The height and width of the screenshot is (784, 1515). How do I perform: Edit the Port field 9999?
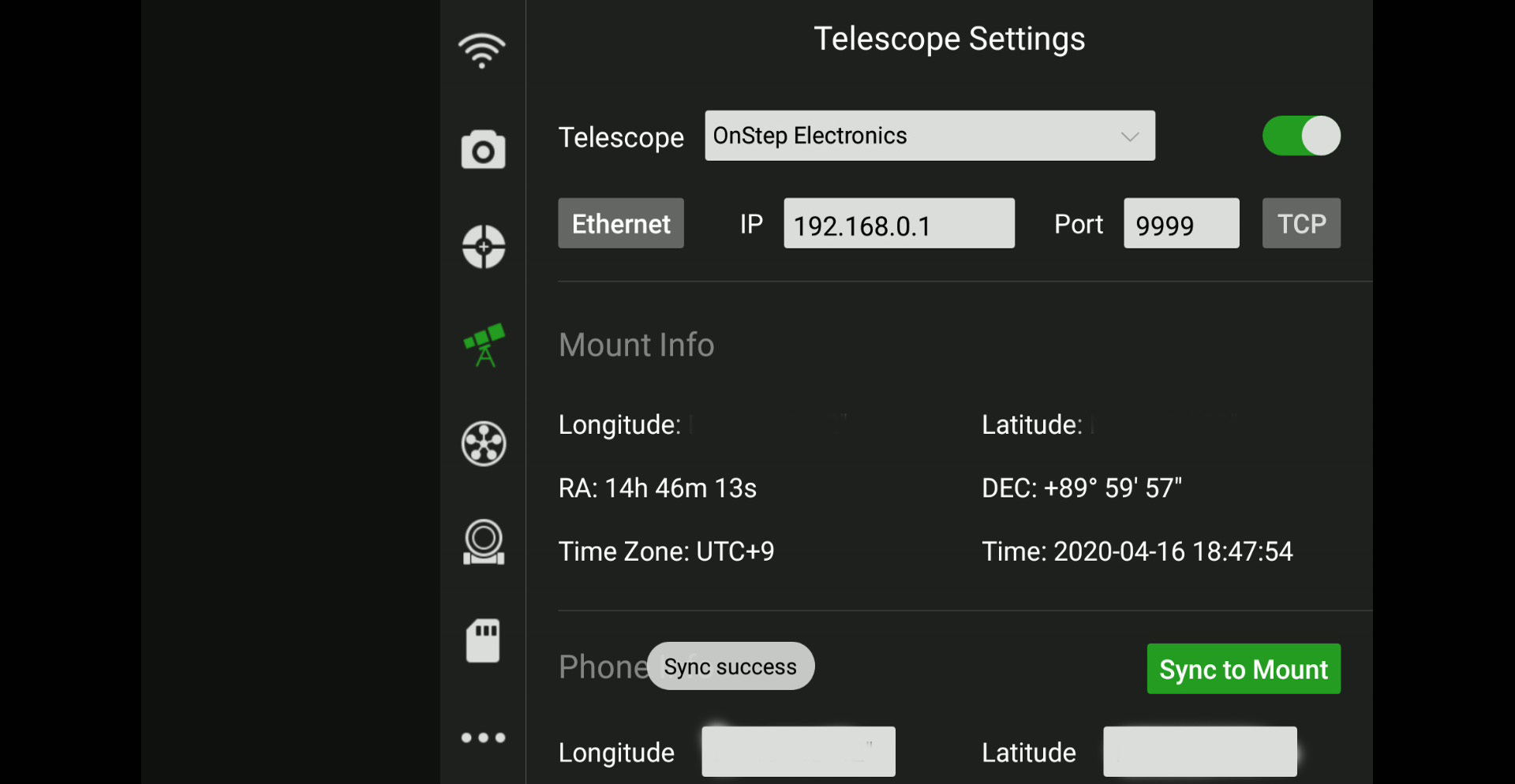click(x=1181, y=223)
